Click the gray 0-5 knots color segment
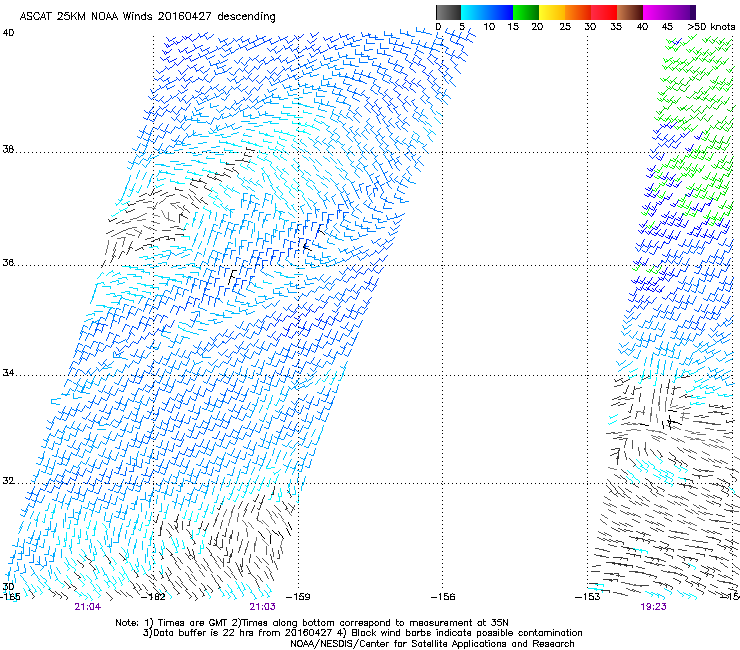 [x=448, y=12]
